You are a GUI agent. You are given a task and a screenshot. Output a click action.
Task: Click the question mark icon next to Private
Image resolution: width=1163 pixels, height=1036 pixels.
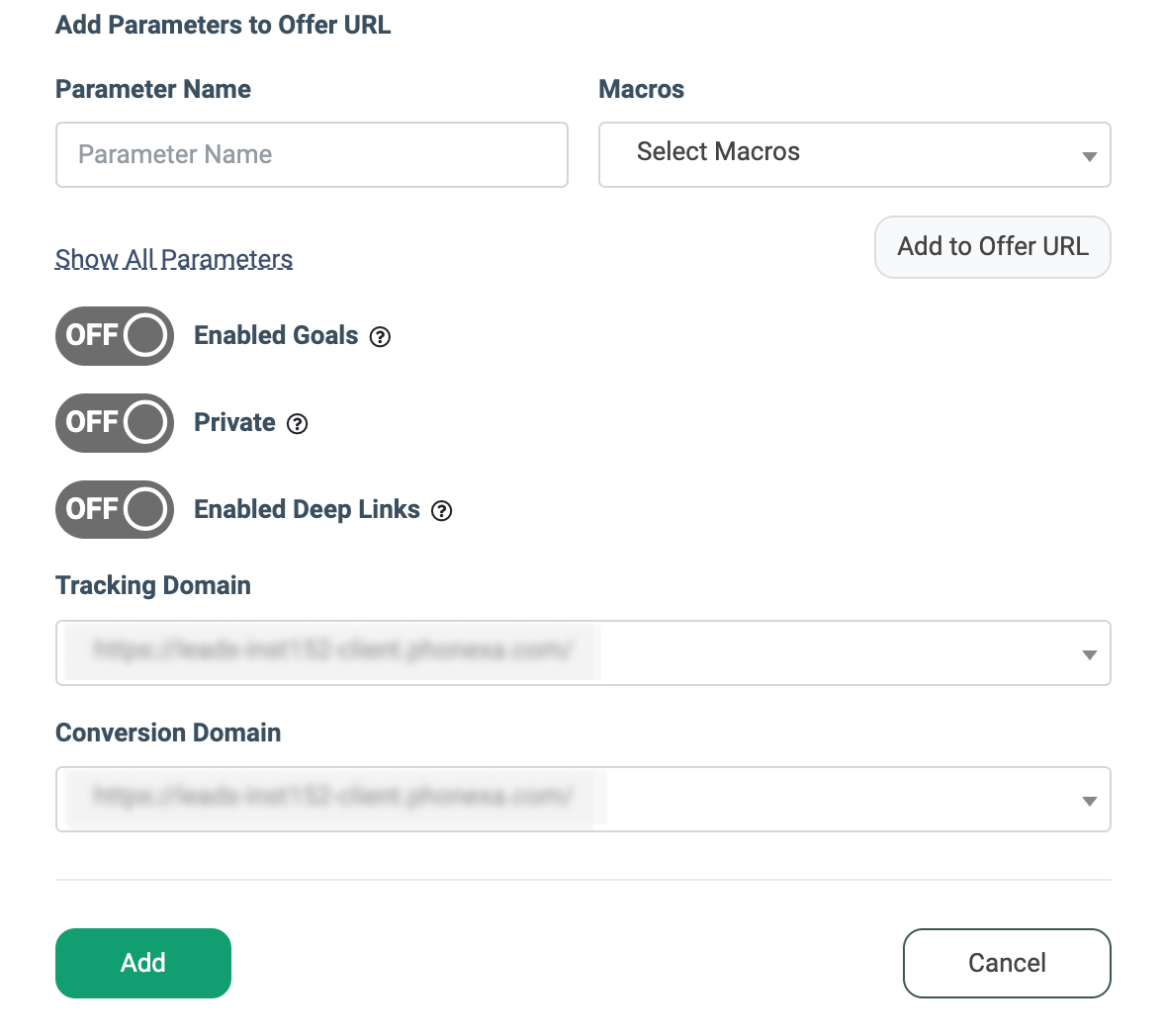click(297, 424)
